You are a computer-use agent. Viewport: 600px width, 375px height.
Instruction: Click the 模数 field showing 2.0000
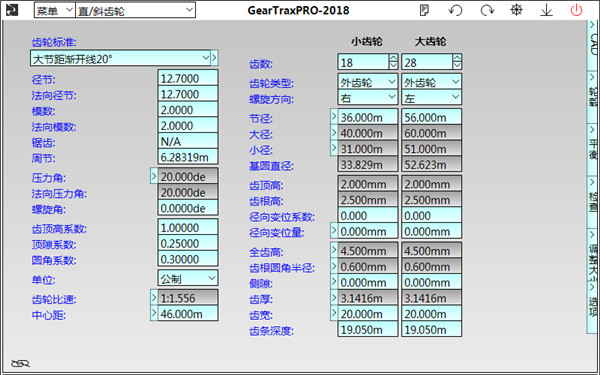click(188, 109)
